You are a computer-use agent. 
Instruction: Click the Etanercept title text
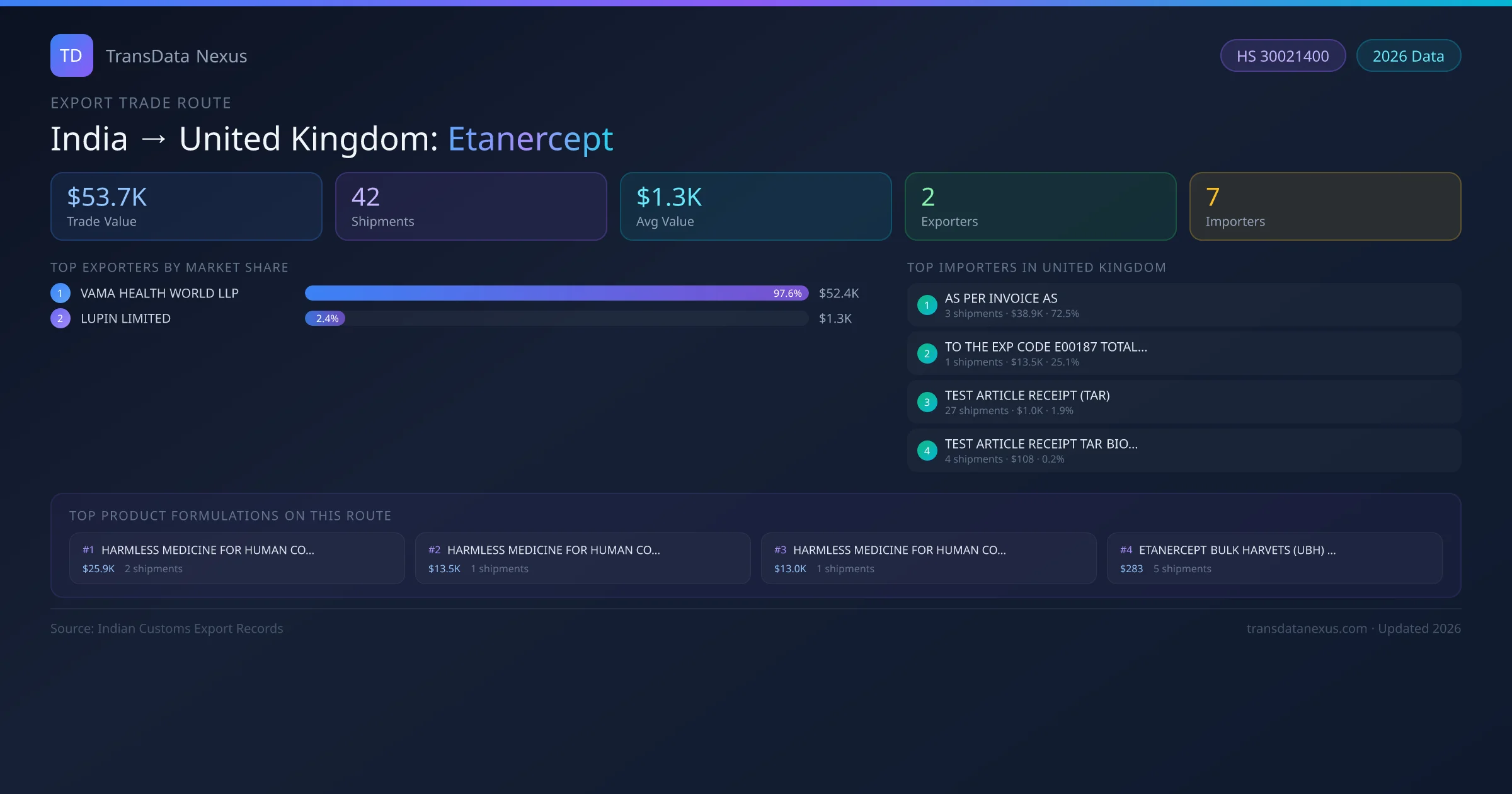click(530, 139)
